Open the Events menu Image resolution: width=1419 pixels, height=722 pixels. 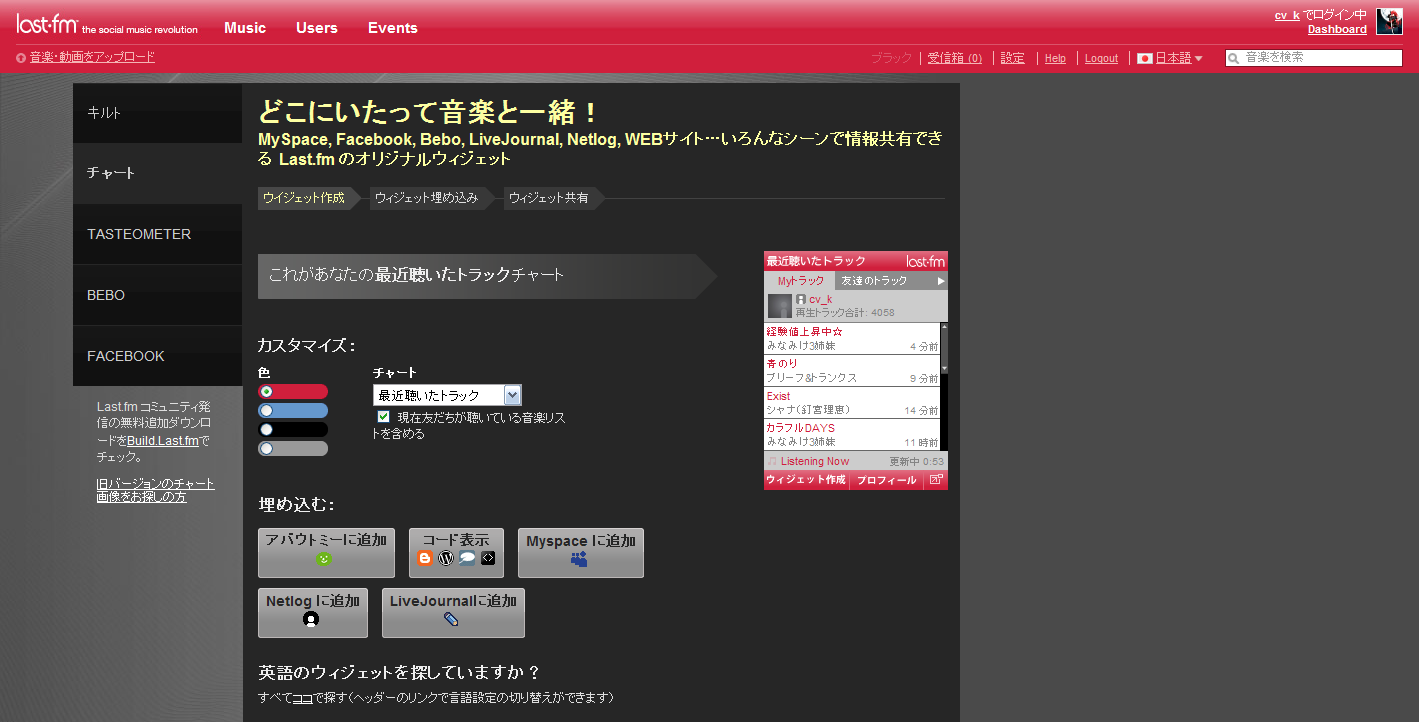pyautogui.click(x=393, y=28)
